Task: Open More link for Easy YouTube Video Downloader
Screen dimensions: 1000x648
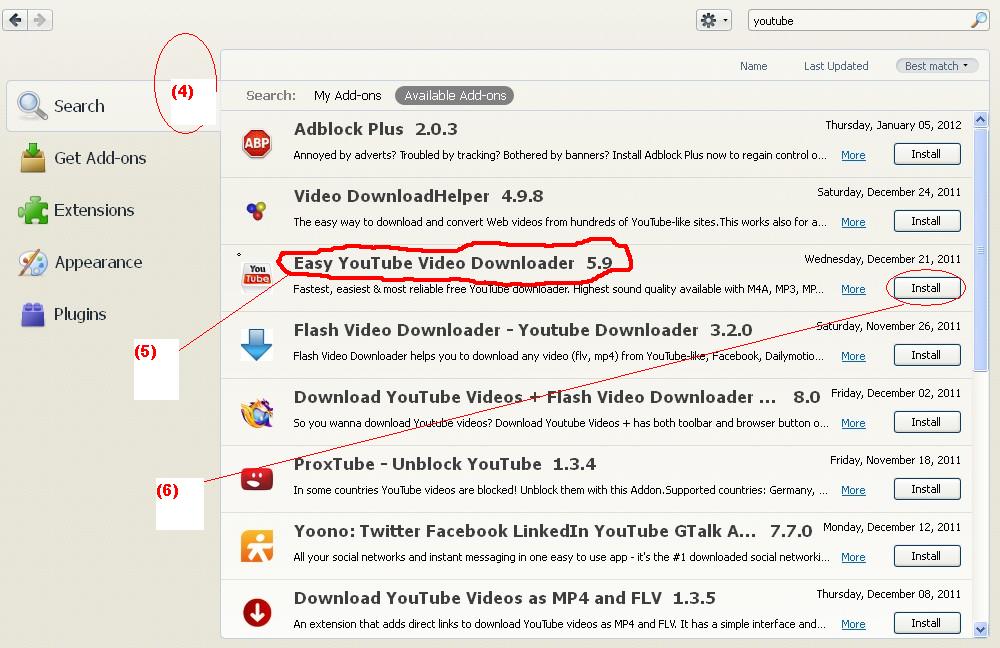Action: [853, 289]
